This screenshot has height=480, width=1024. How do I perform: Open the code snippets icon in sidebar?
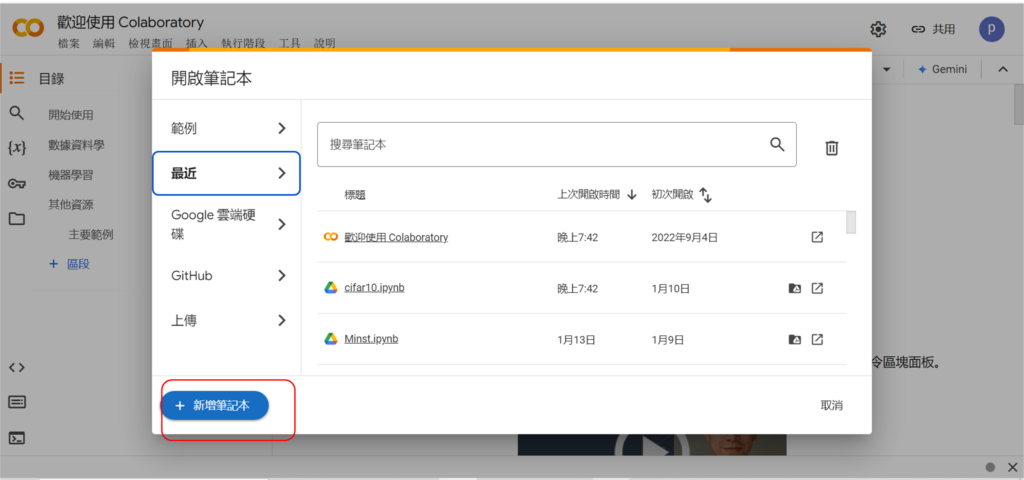[x=16, y=367]
